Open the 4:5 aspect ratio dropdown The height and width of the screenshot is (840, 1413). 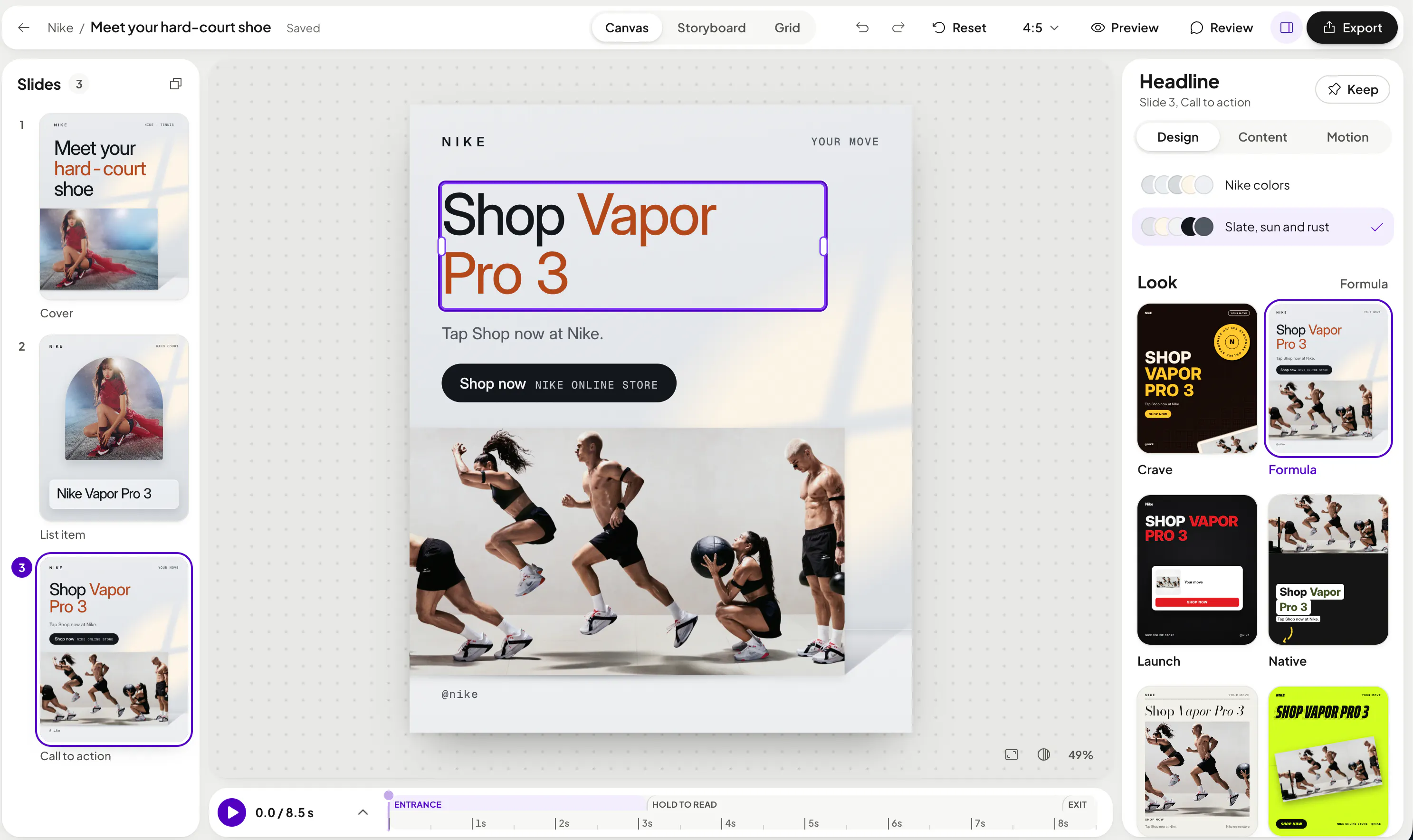tap(1040, 28)
